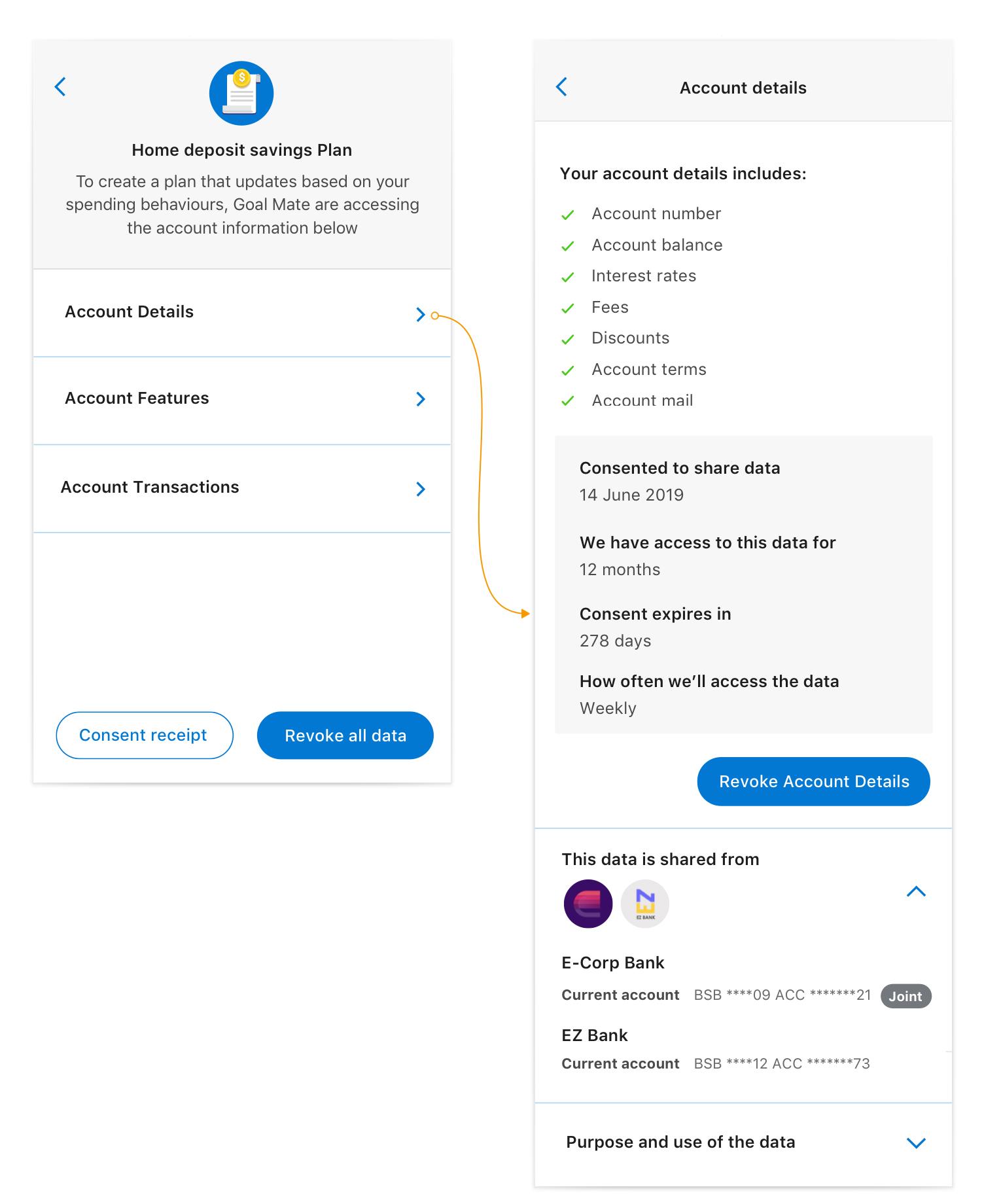Image resolution: width=984 pixels, height=1204 pixels.
Task: Go back from Home deposit savings Plan
Action: [60, 87]
